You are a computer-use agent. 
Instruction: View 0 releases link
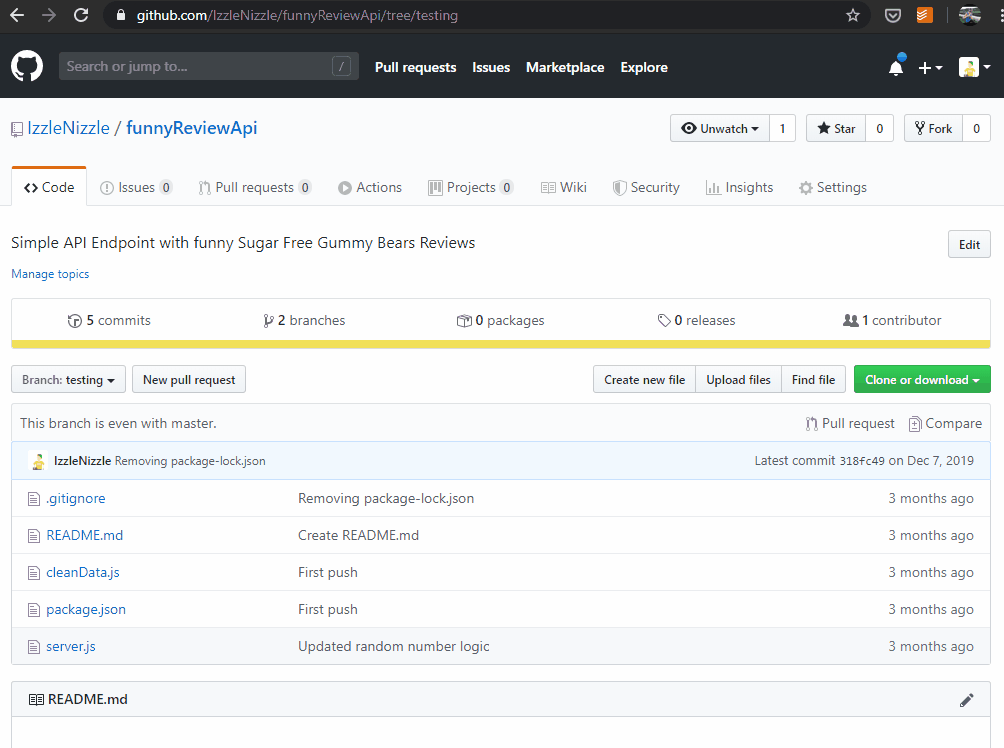(697, 320)
